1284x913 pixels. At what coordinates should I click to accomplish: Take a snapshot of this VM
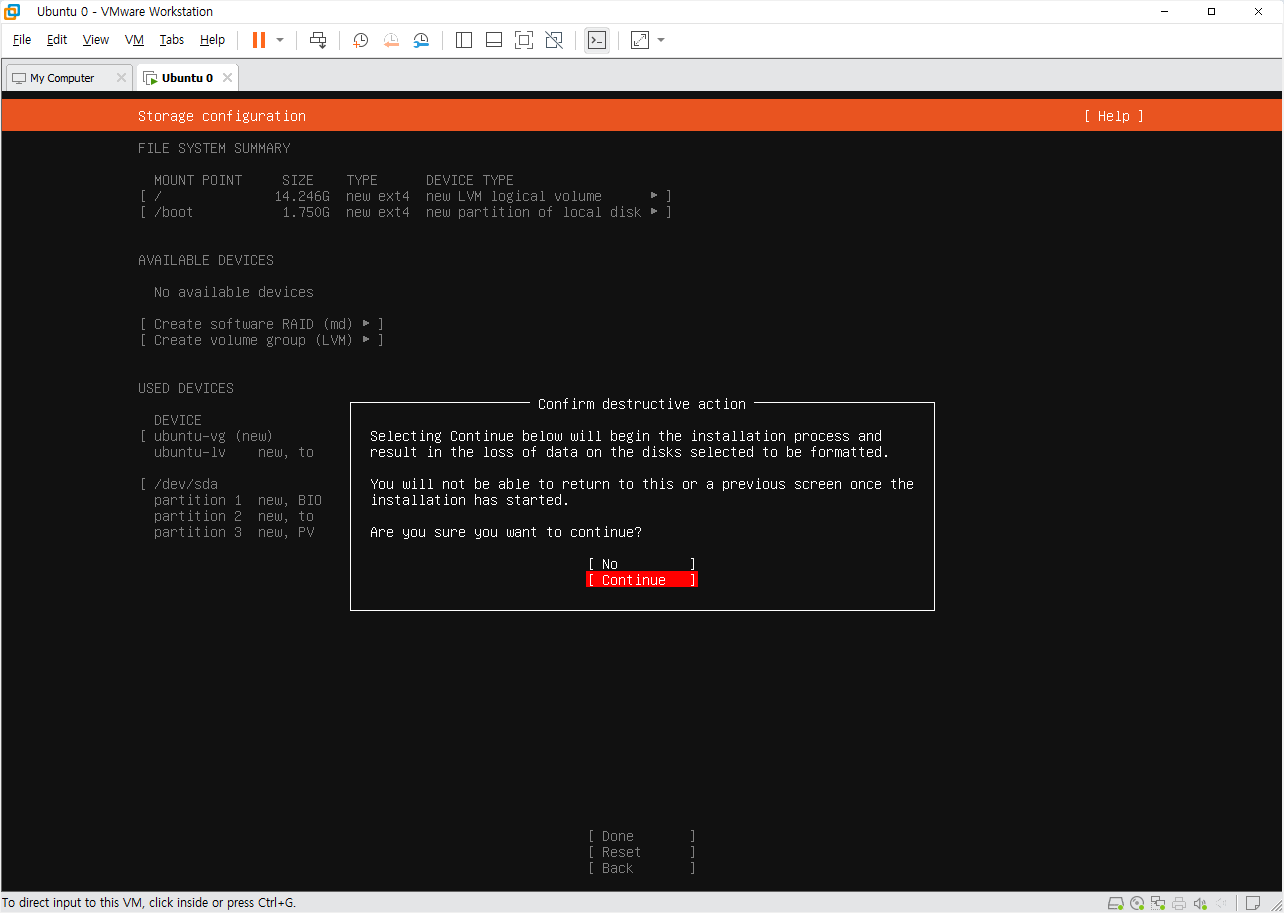[361, 40]
